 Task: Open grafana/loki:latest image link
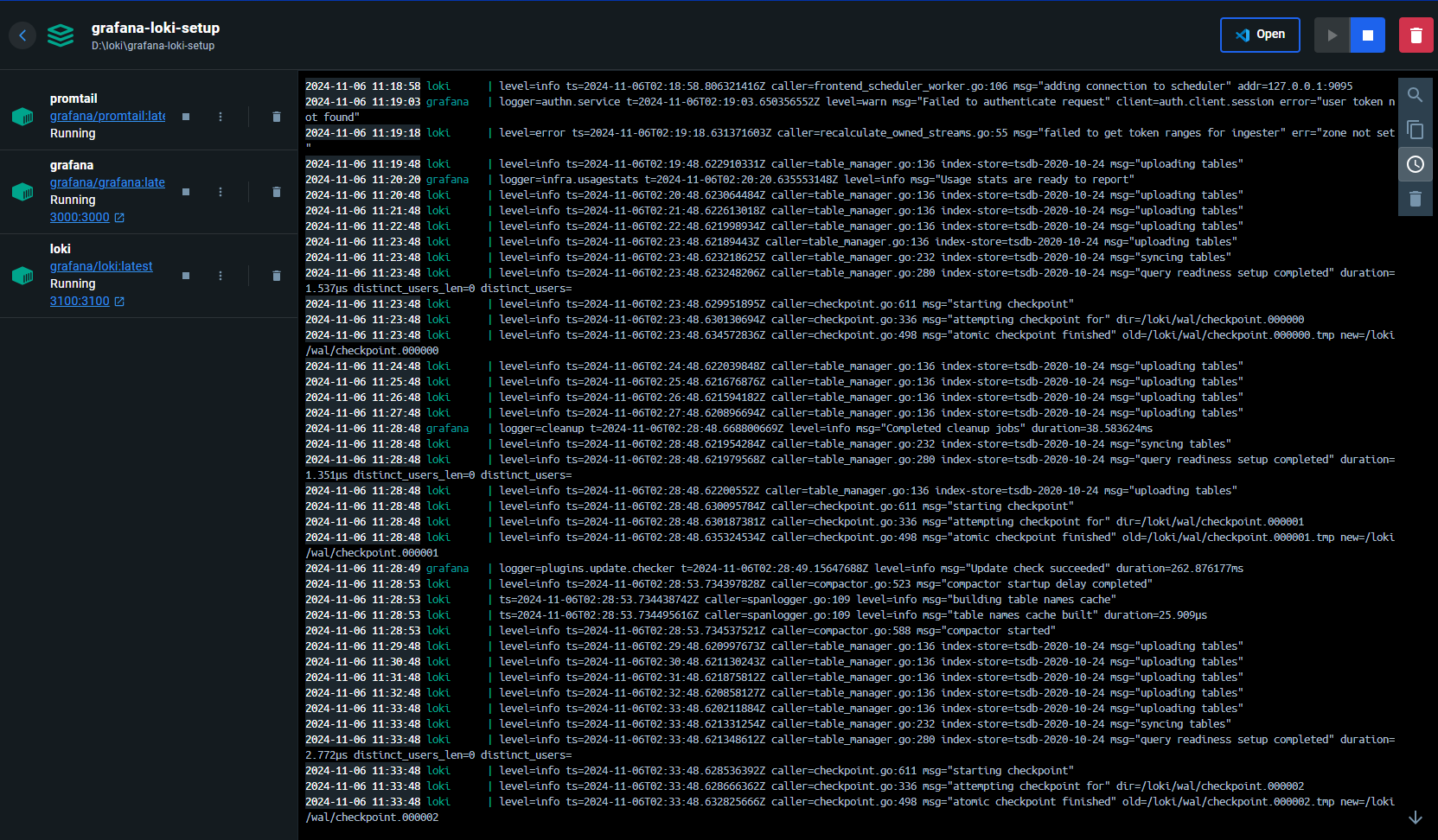(101, 266)
